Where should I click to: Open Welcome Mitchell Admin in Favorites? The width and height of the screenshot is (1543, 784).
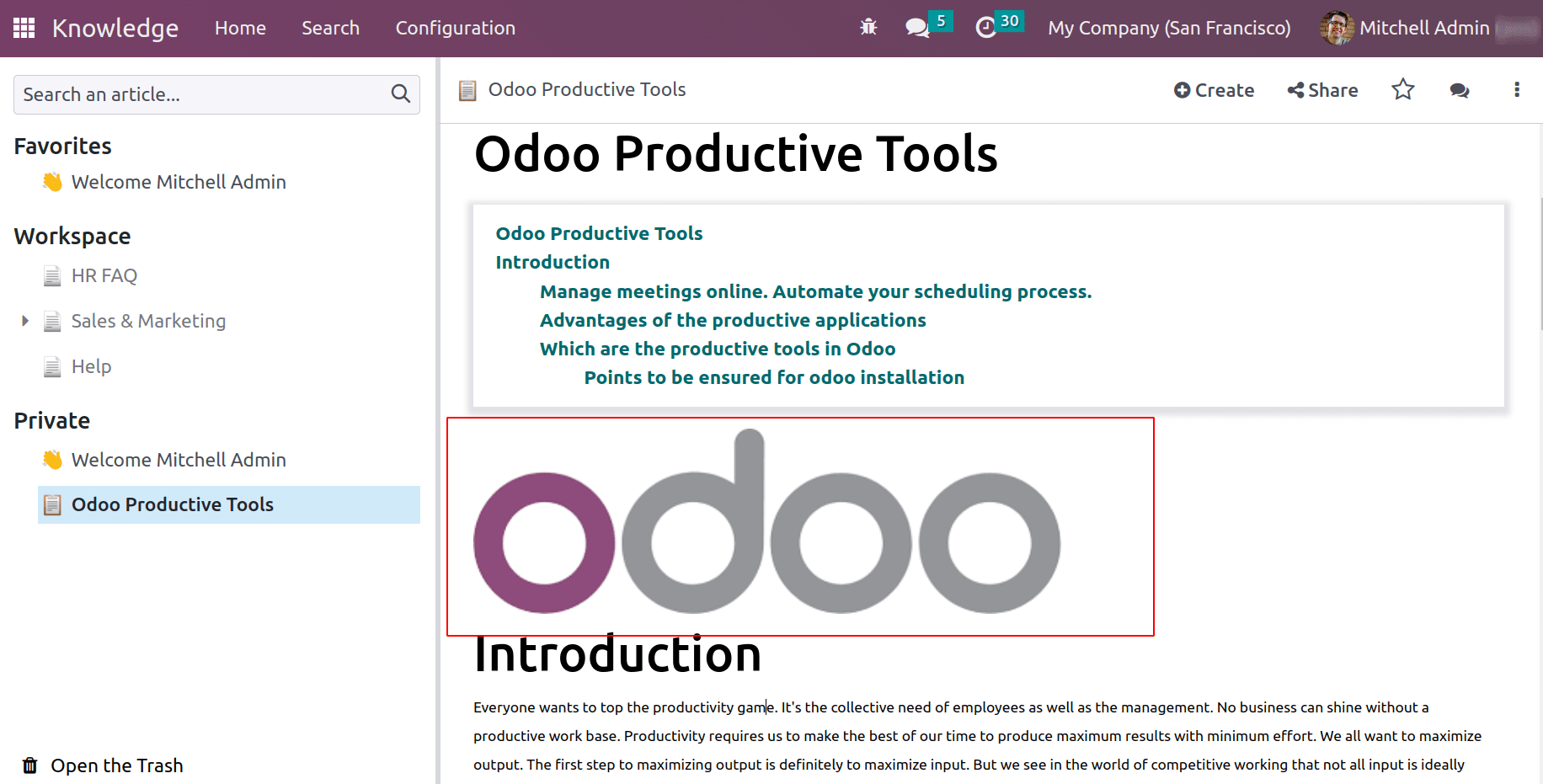[x=179, y=182]
